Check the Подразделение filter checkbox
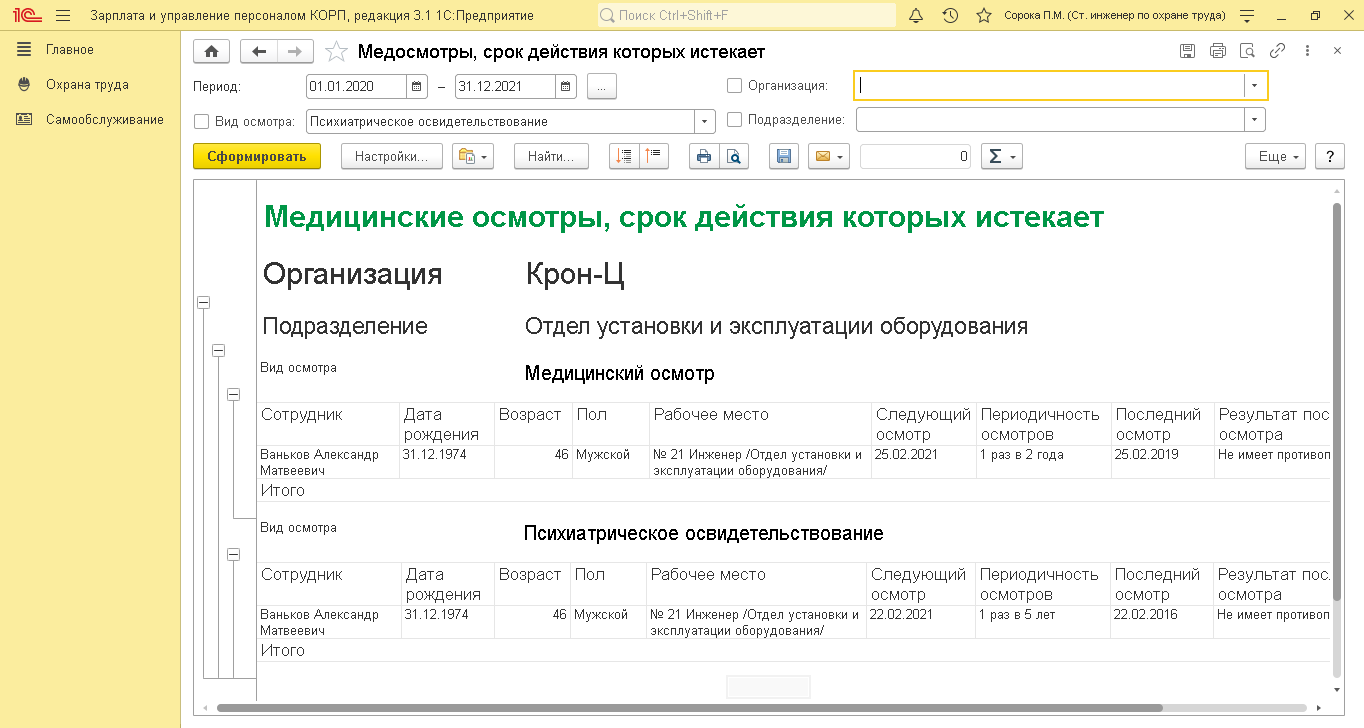1364x728 pixels. pos(735,120)
